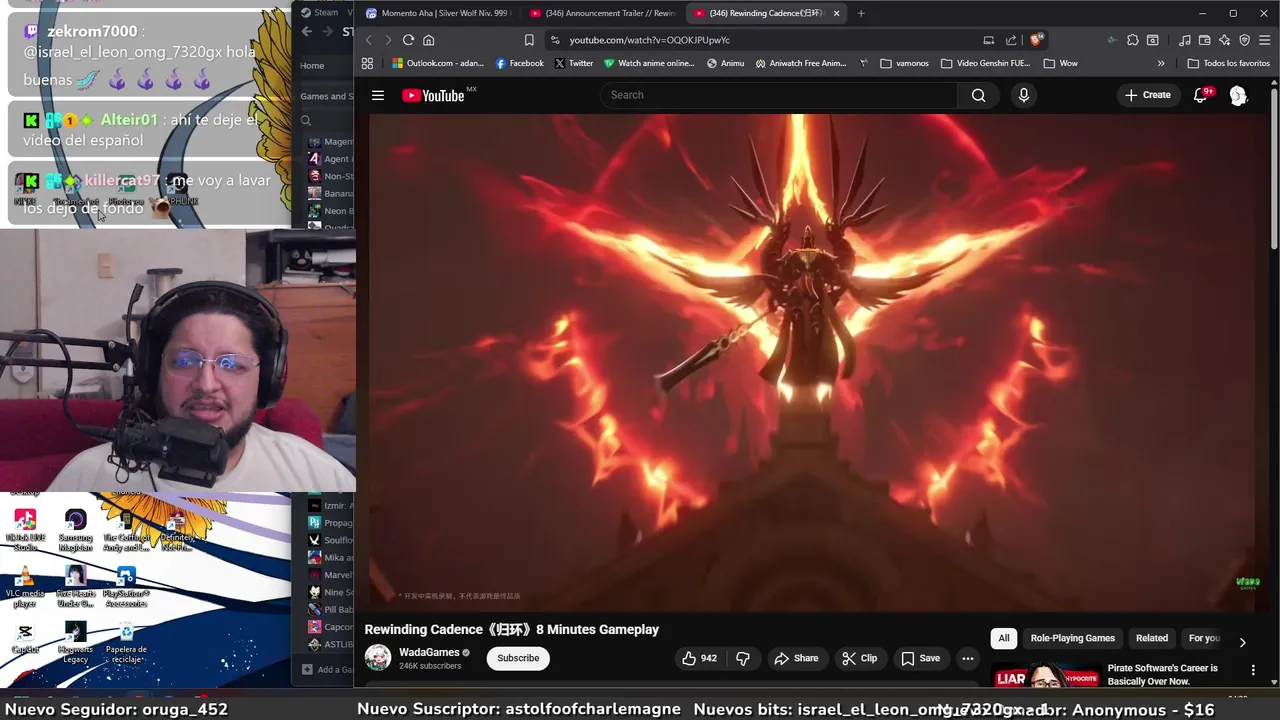
Task: Open WadaGames channel avatar
Action: [x=378, y=657]
